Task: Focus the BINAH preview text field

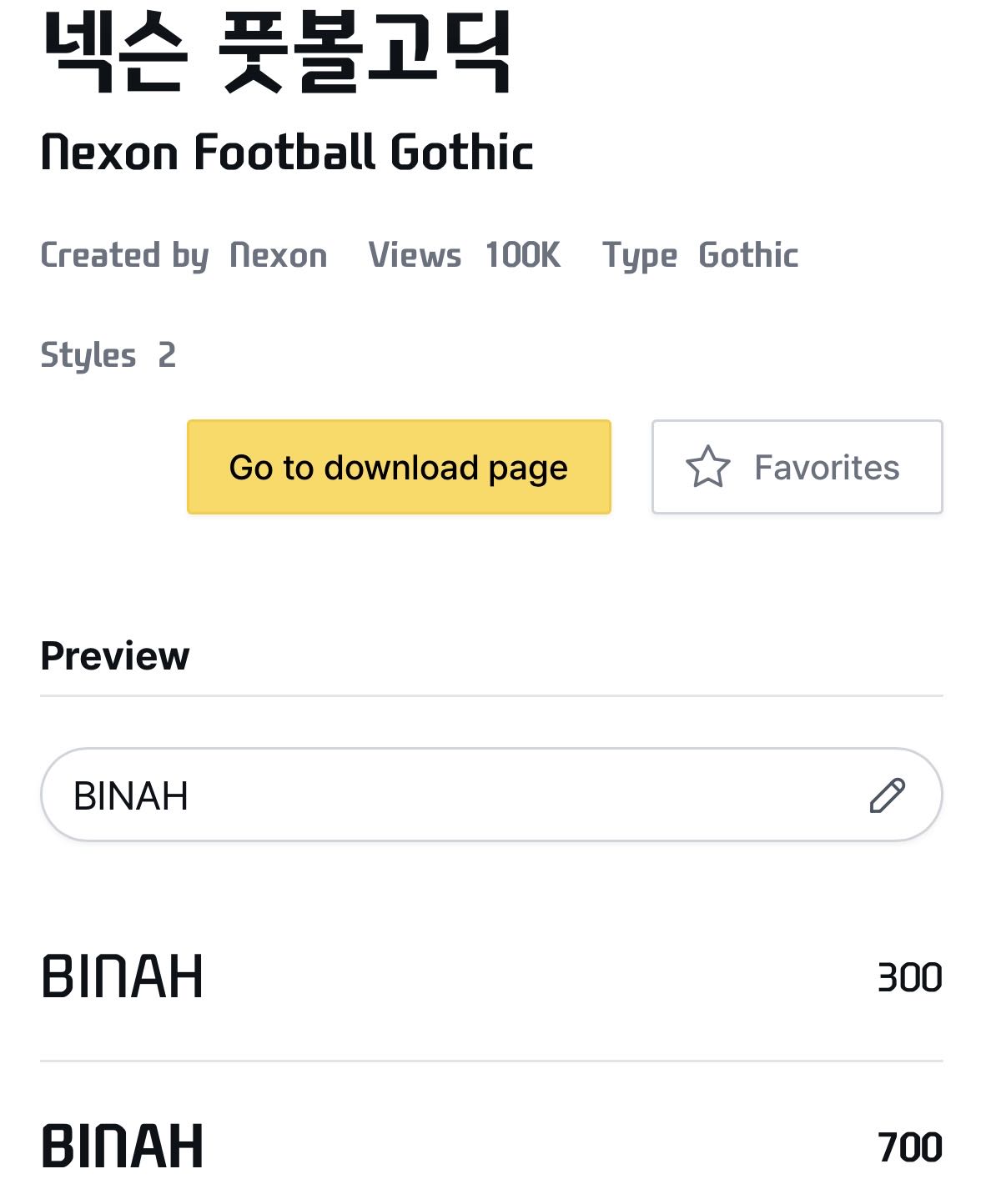Action: click(x=450, y=795)
